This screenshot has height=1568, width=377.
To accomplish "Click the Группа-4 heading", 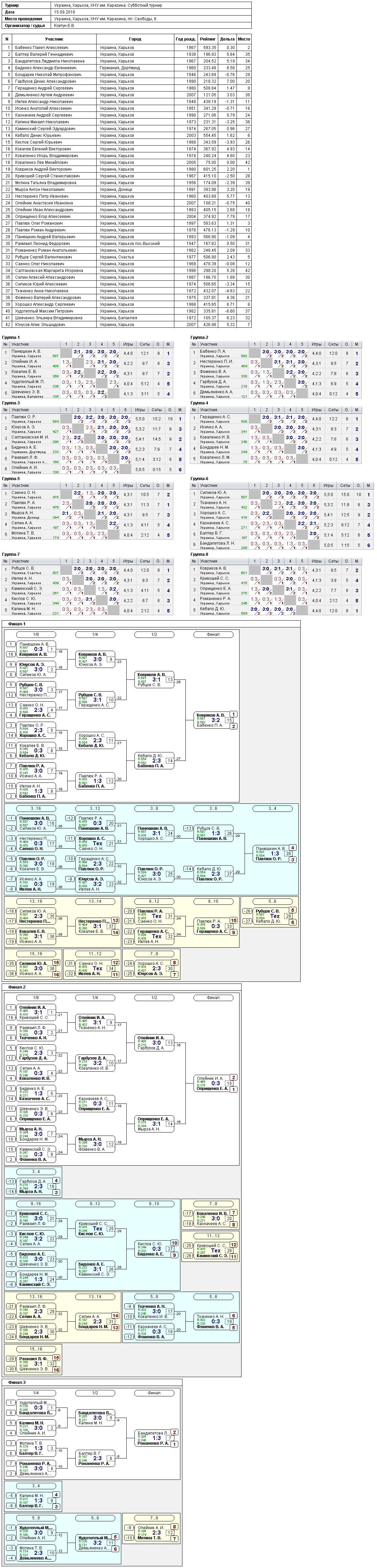I will 199,403.
